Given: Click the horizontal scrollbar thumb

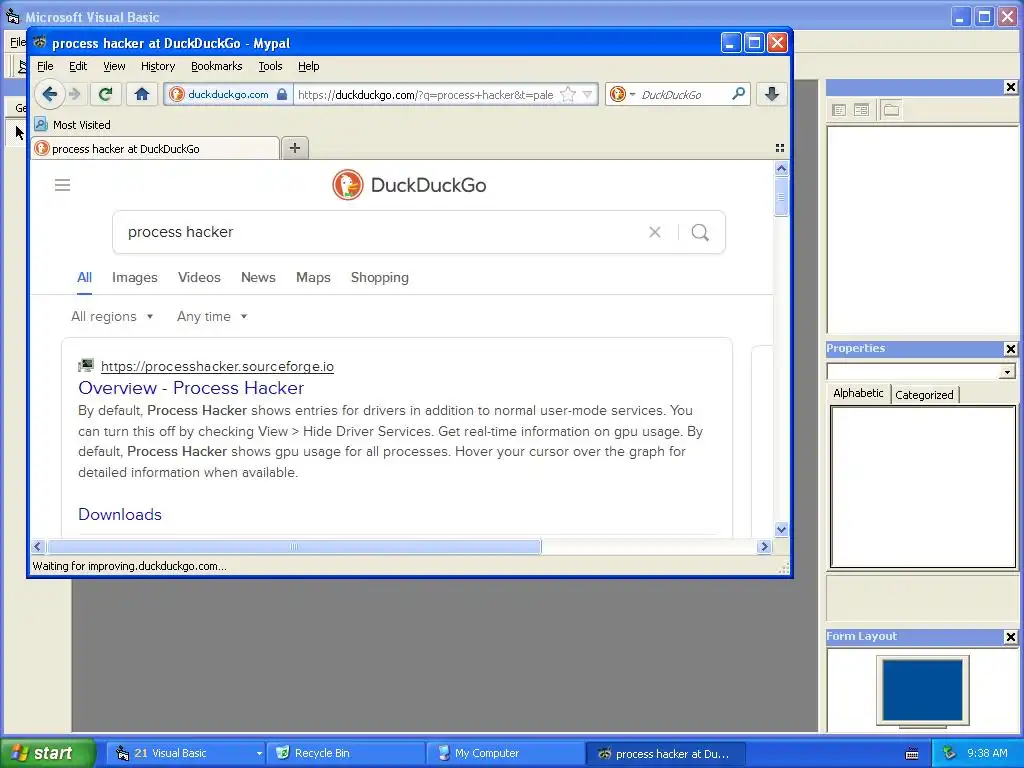Looking at the screenshot, I should click(x=294, y=547).
